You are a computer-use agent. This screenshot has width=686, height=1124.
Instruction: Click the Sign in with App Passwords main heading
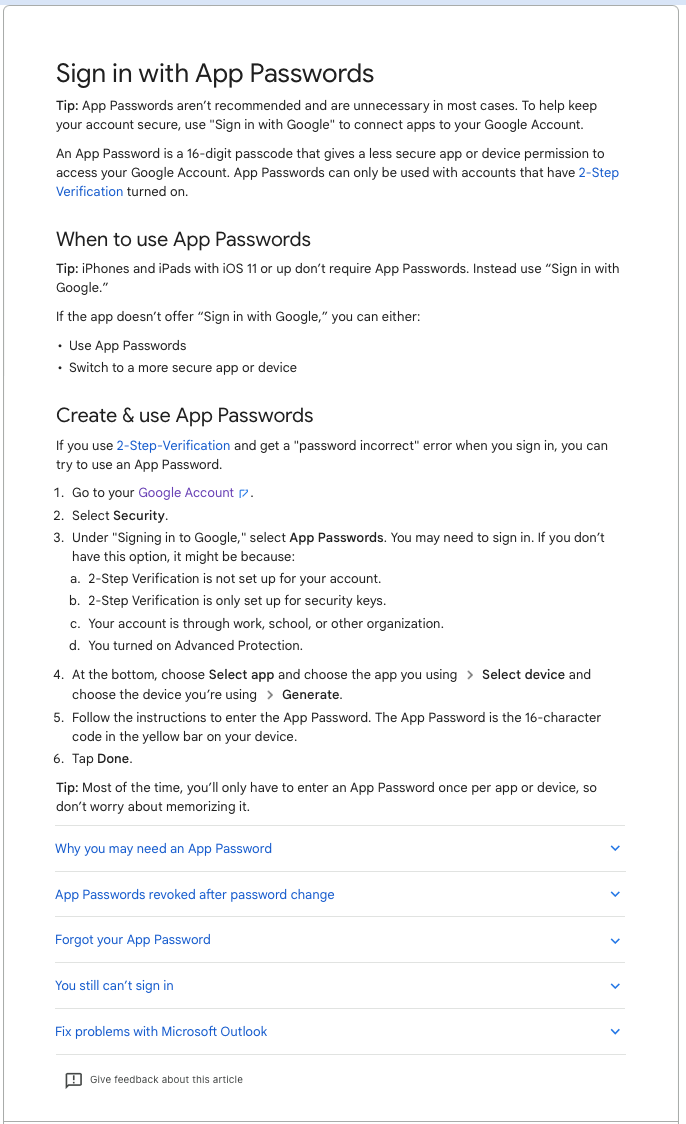(x=215, y=73)
